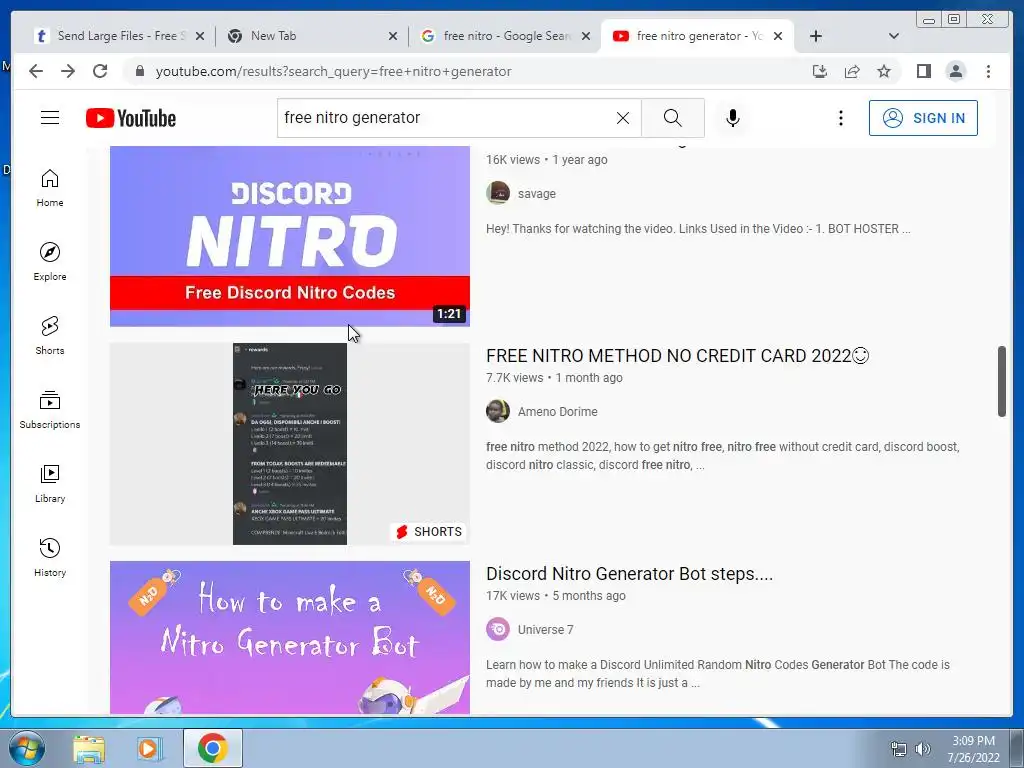Share this page icon in address bar

coord(852,71)
